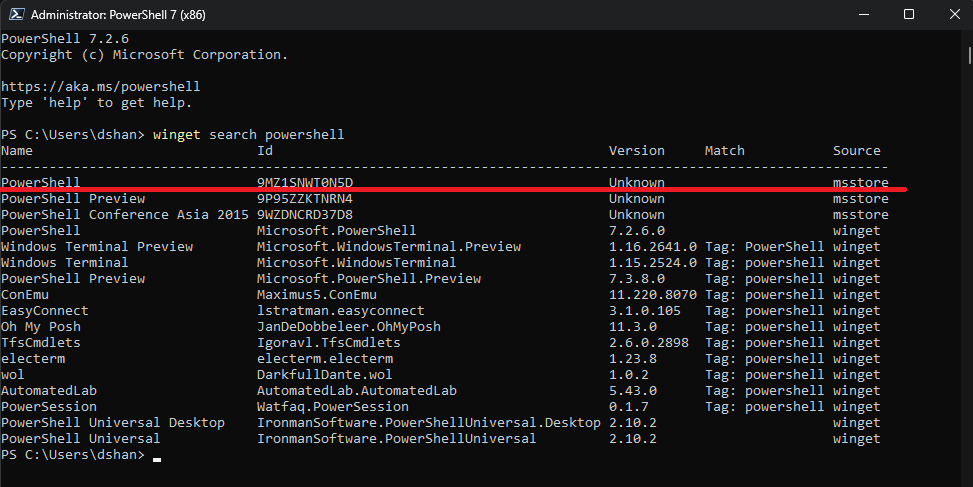
Task: Click version 7.3.8.0
Action: [x=637, y=279]
